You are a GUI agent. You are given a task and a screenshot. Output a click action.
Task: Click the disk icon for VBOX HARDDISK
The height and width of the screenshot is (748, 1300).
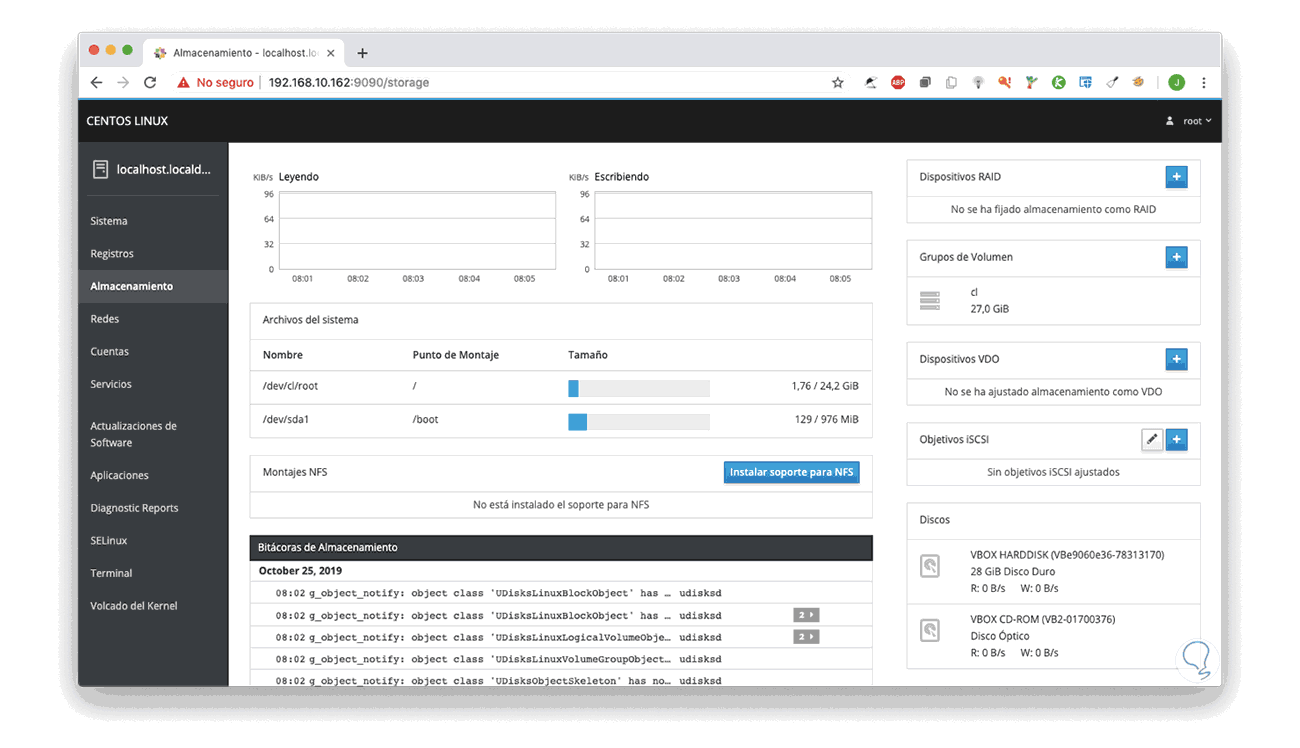pos(930,566)
